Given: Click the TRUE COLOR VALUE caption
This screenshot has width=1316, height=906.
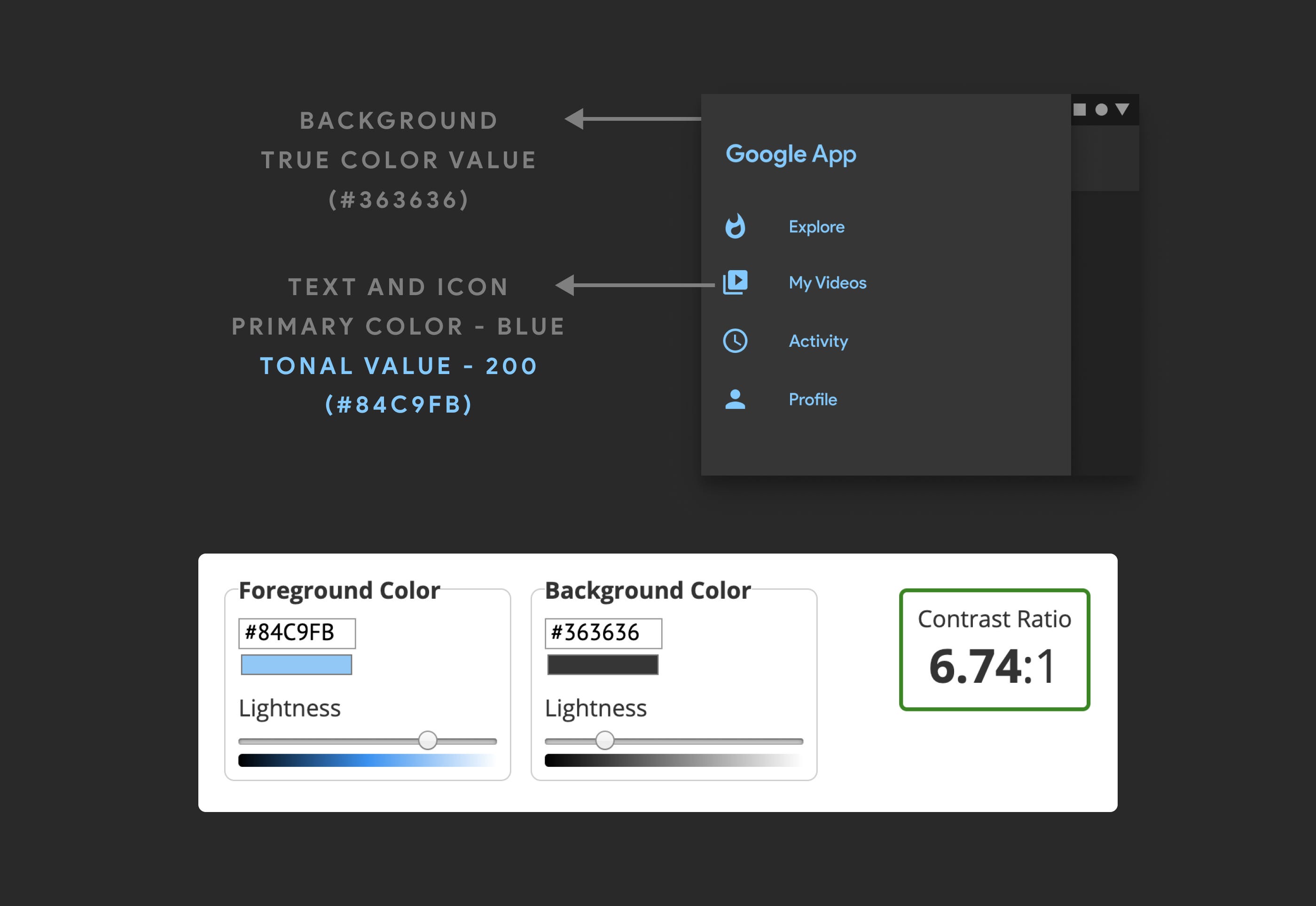Looking at the screenshot, I should tap(399, 160).
